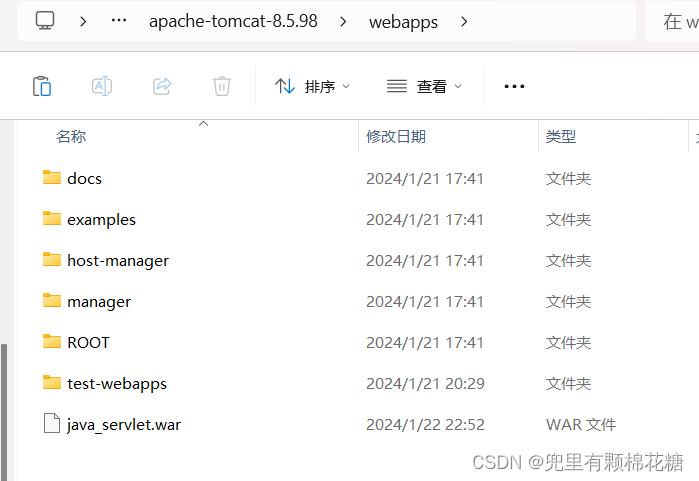The image size is (699, 481).
Task: Sort by the 修改日期 column header
Action: (396, 136)
